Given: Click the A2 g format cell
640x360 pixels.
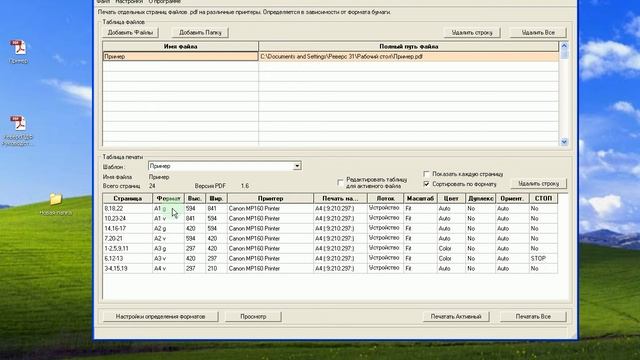Looking at the screenshot, I should (x=169, y=229).
